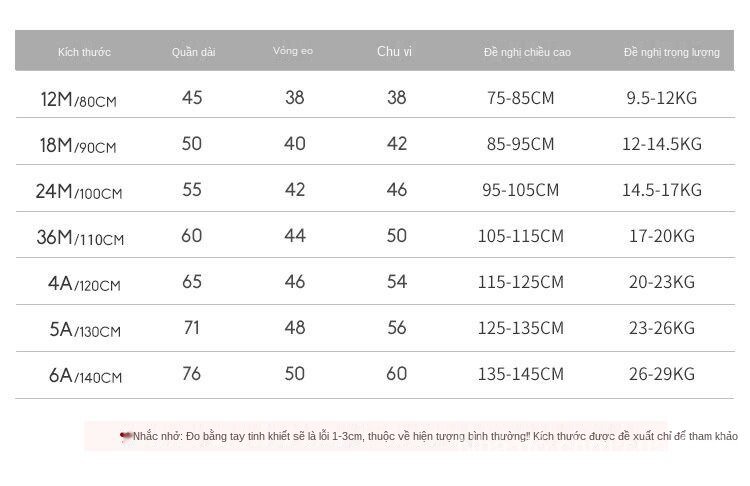Click the 75-85CM height cell

[520, 98]
